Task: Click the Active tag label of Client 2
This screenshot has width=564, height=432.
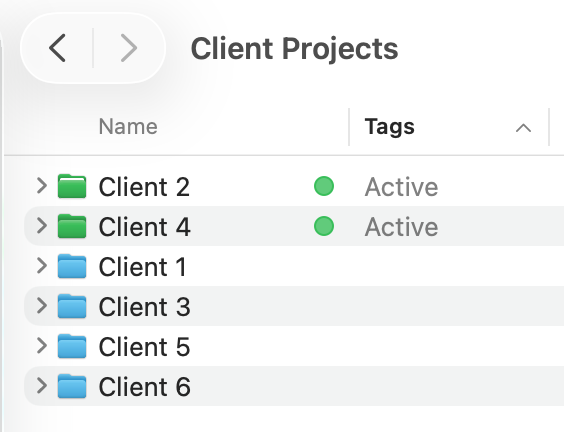Action: click(401, 187)
